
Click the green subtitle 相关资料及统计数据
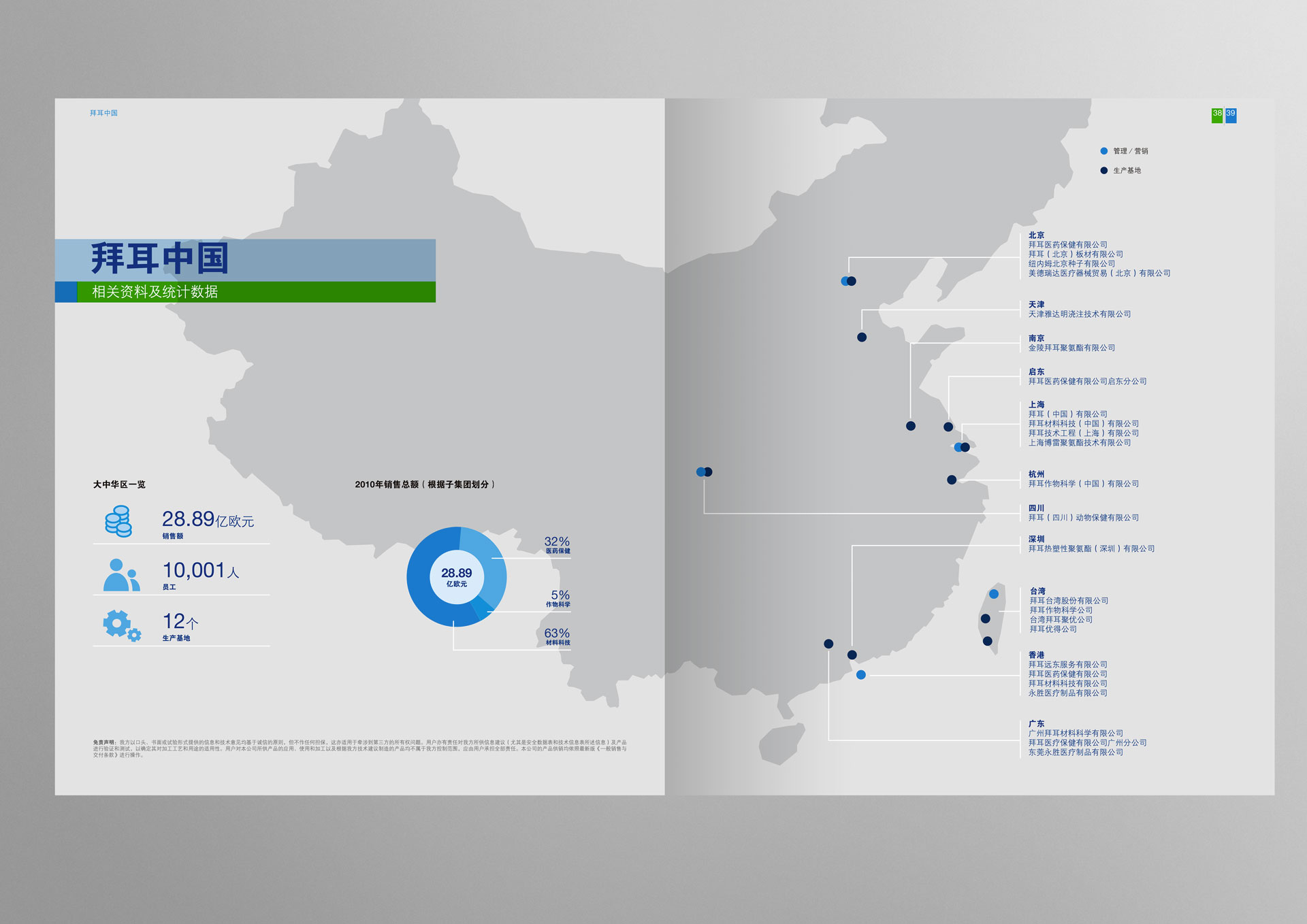point(155,292)
